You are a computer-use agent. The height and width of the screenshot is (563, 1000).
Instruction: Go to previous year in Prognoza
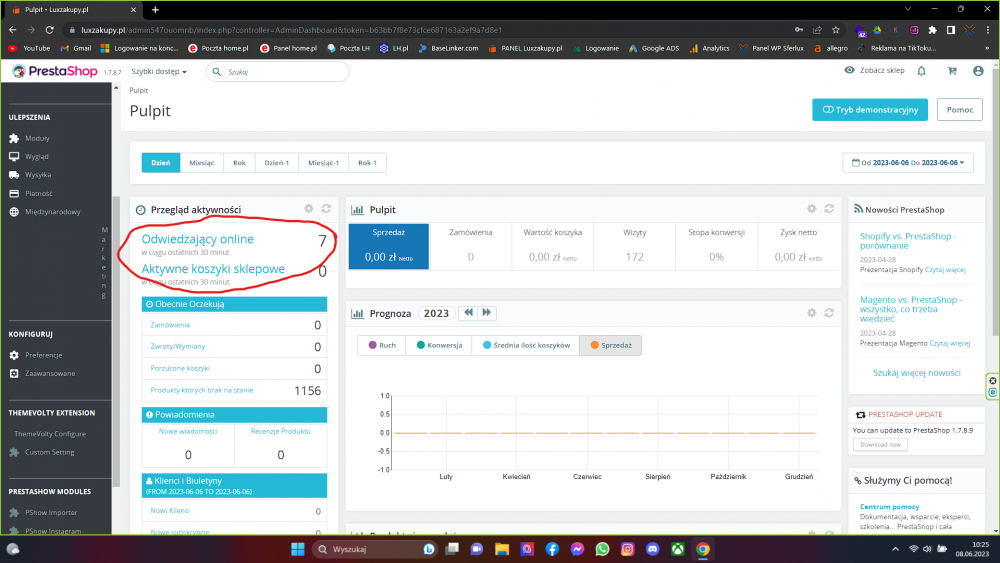469,312
